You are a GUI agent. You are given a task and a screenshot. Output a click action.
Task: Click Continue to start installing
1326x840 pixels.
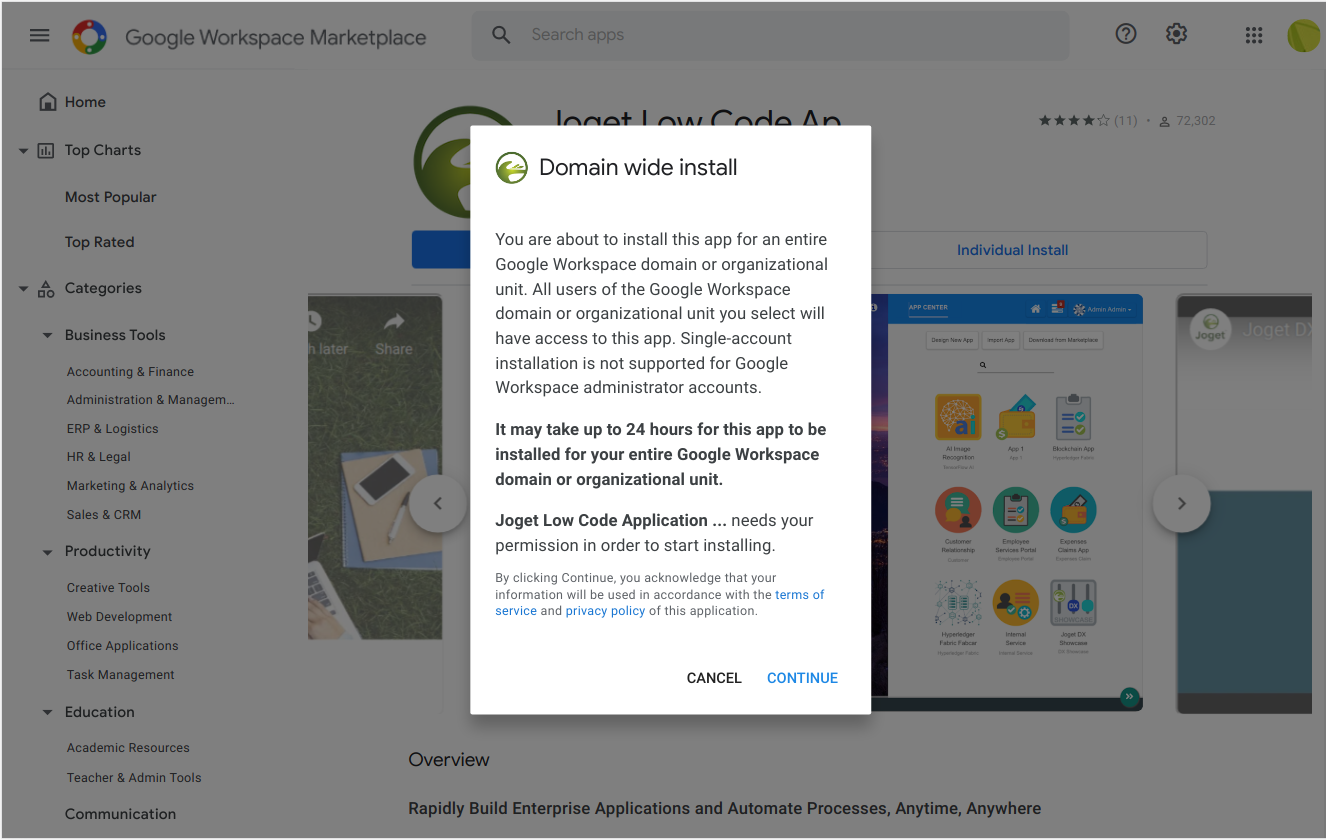point(803,678)
